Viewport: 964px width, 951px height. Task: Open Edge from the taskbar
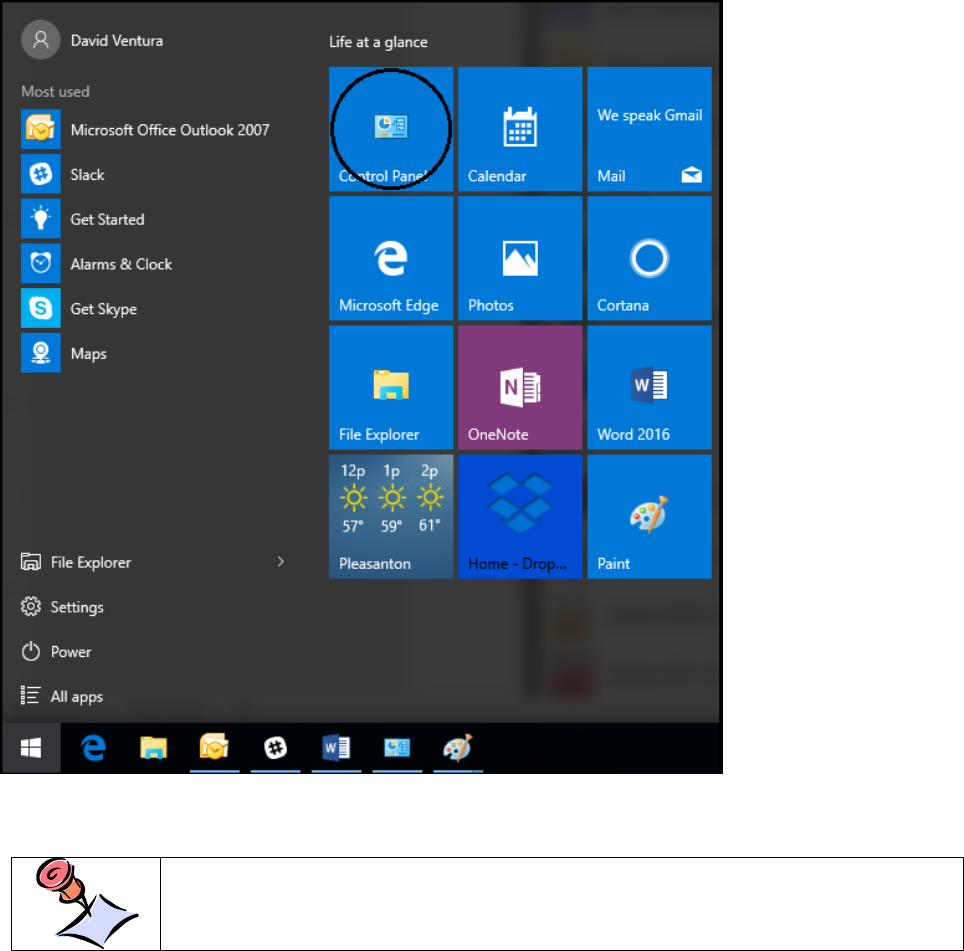coord(93,748)
